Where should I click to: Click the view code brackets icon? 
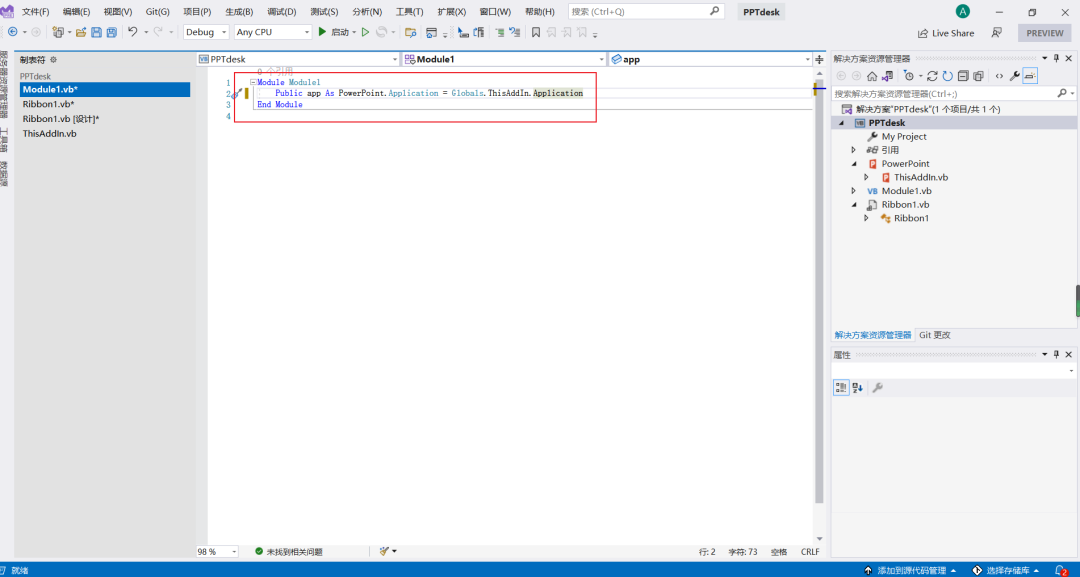999,76
